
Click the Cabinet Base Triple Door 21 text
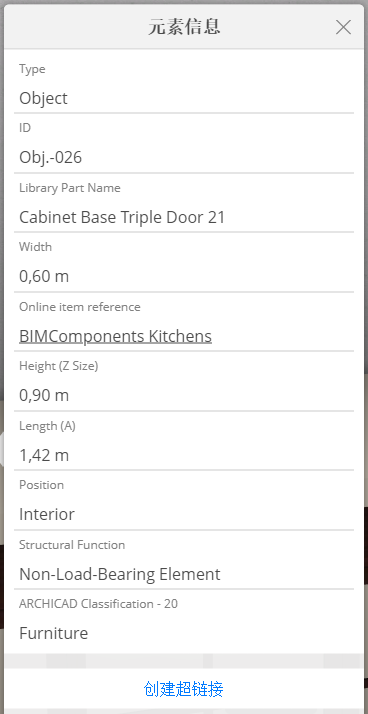[x=122, y=217]
